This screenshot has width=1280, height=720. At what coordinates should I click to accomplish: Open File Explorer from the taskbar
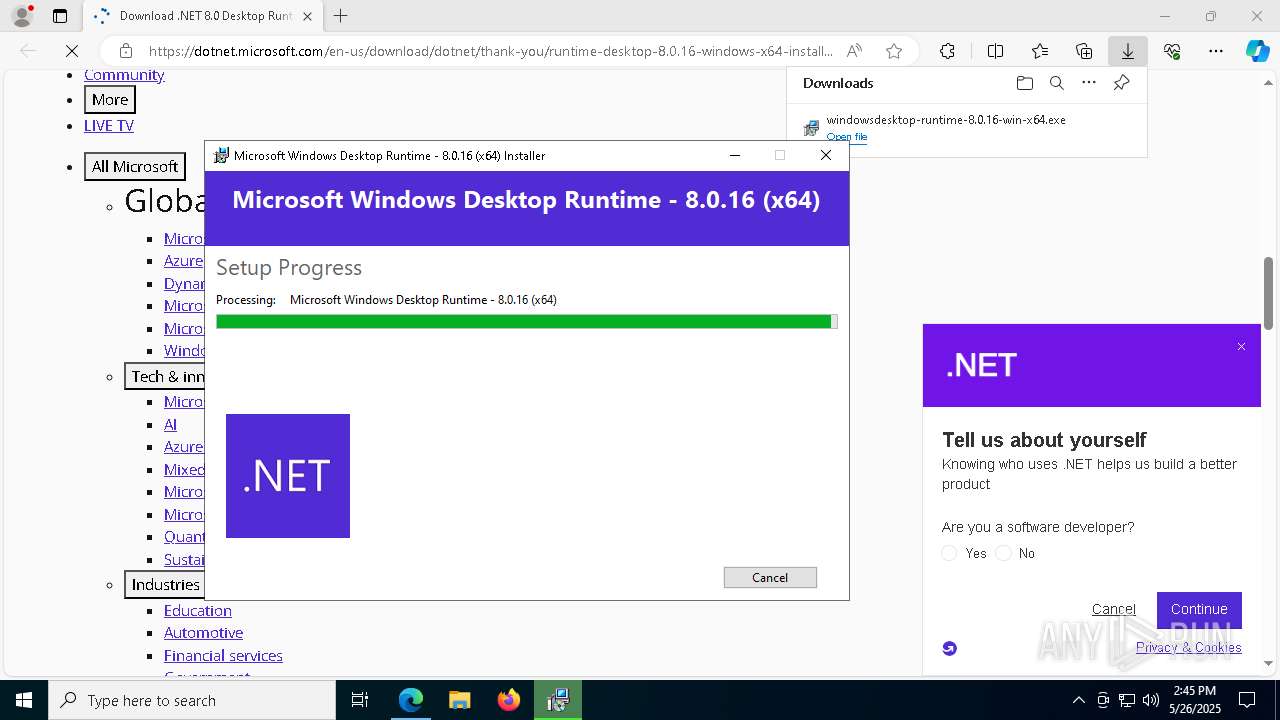coord(459,700)
